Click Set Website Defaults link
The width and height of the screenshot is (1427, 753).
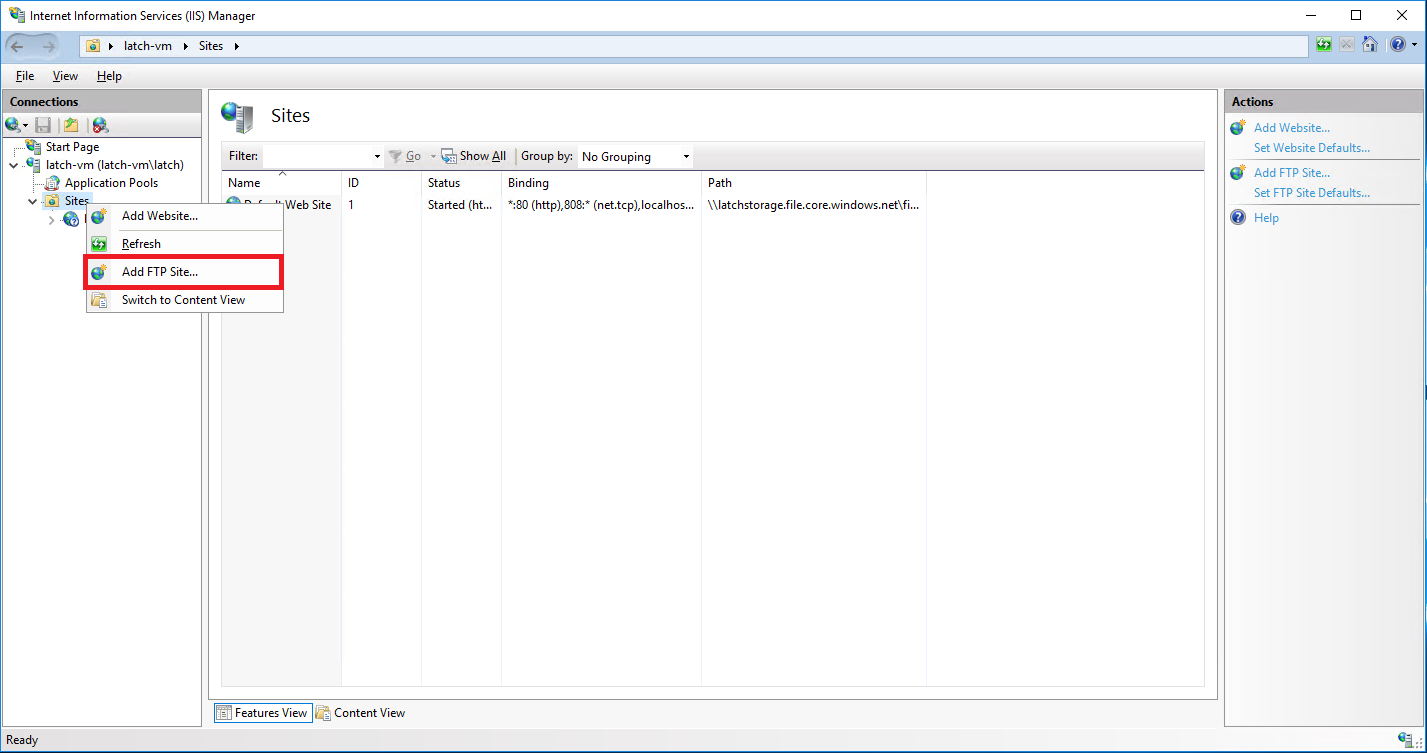1312,148
